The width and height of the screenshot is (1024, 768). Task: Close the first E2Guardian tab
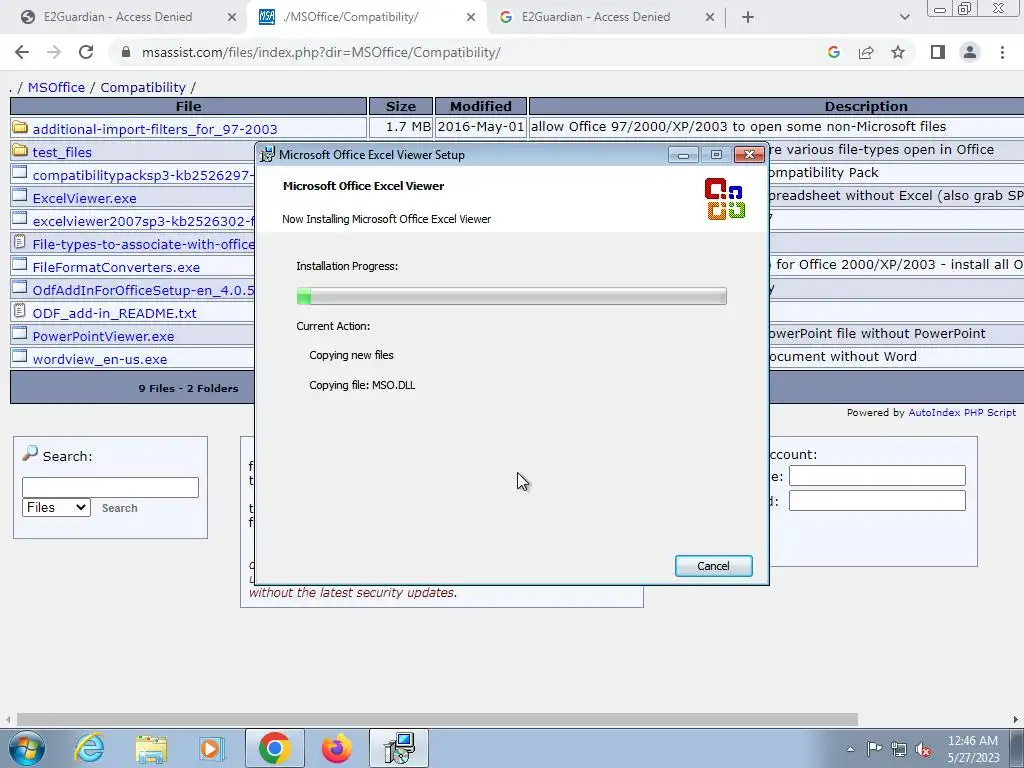click(x=232, y=17)
